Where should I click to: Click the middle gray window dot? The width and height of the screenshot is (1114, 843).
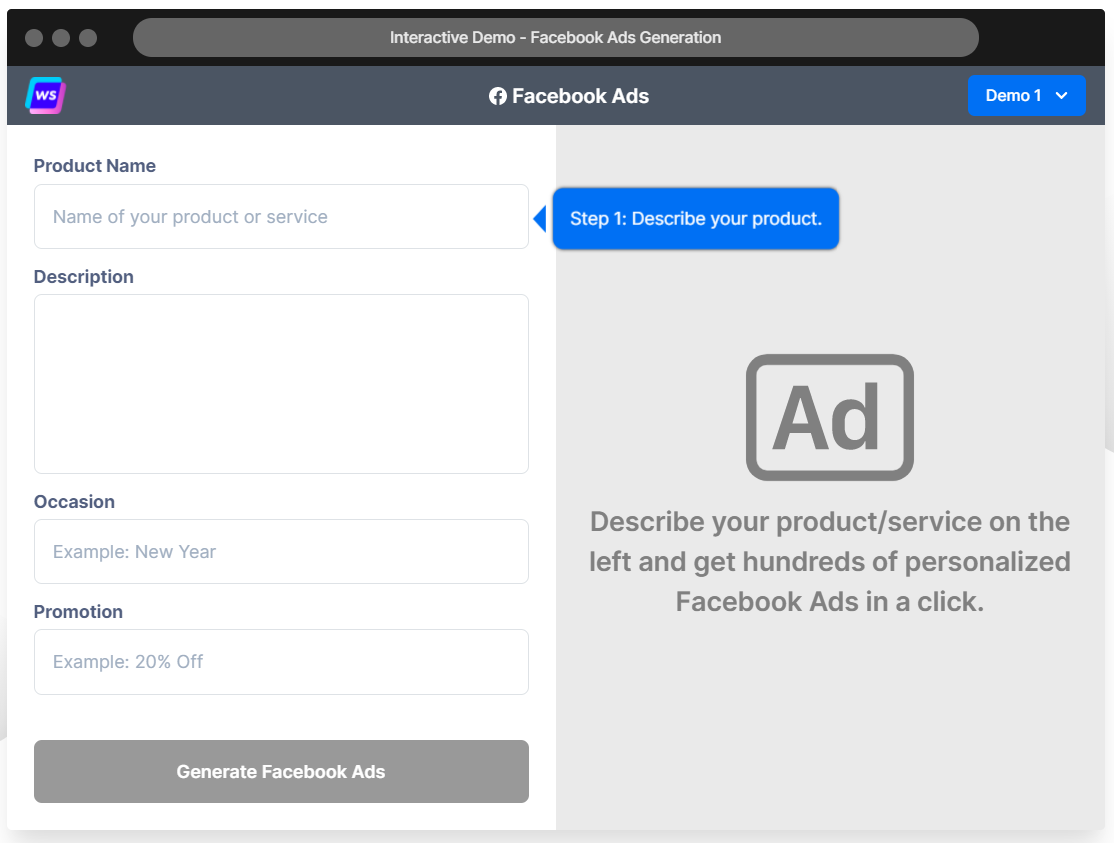pyautogui.click(x=61, y=38)
